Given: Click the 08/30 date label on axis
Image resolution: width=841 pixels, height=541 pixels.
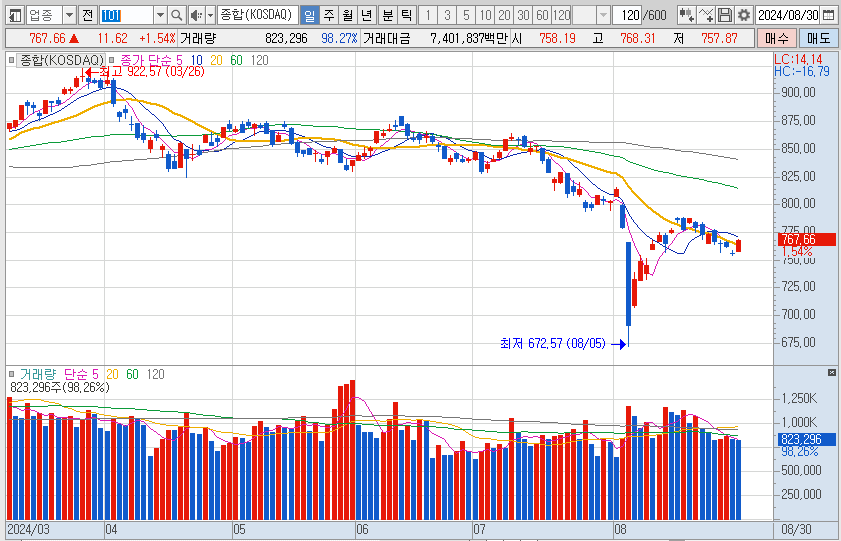Looking at the screenshot, I should pos(796,530).
